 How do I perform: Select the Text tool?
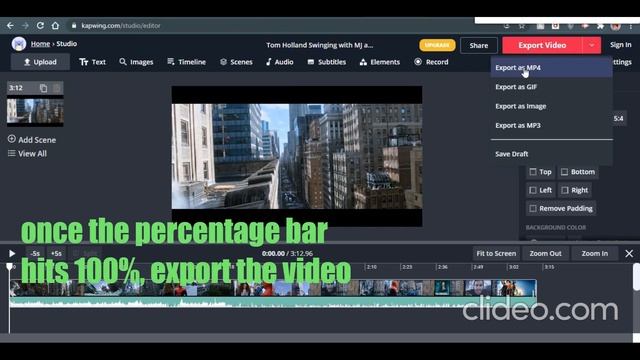coord(93,62)
